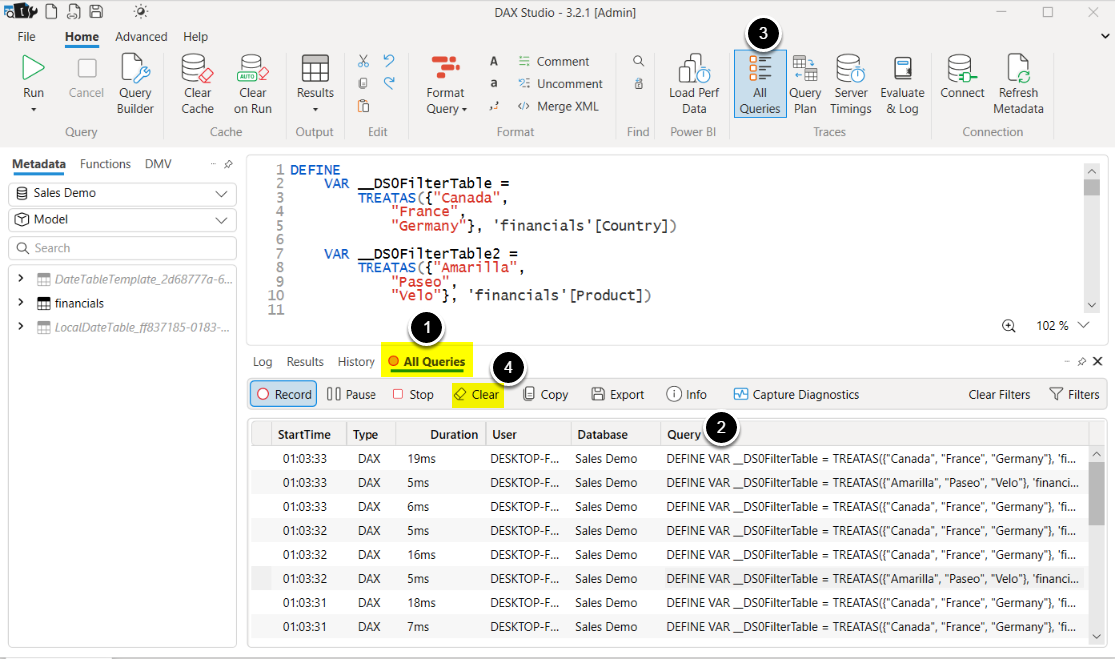1115x659 pixels.
Task: Select the Format Query icon
Action: click(445, 84)
